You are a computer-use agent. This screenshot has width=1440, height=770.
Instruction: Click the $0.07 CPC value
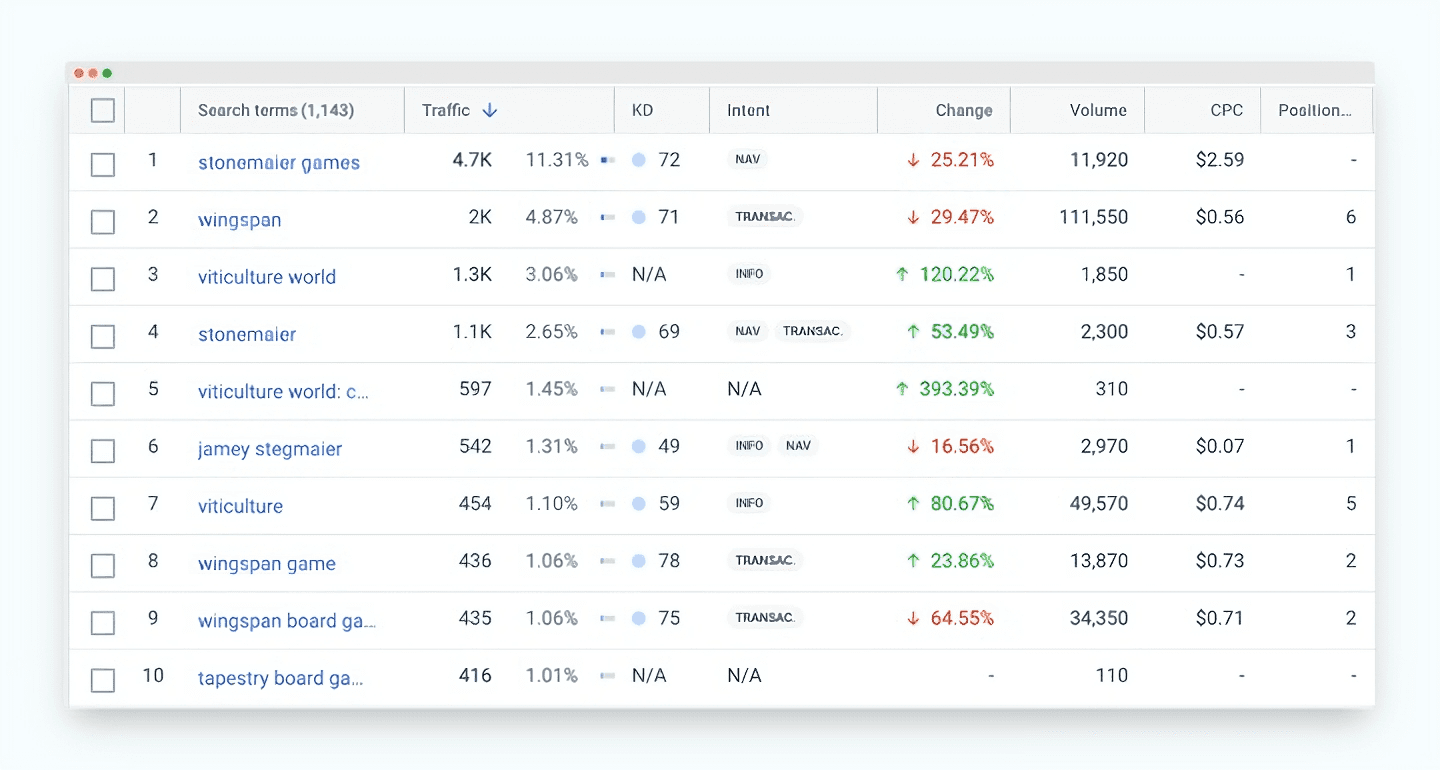click(x=1220, y=446)
